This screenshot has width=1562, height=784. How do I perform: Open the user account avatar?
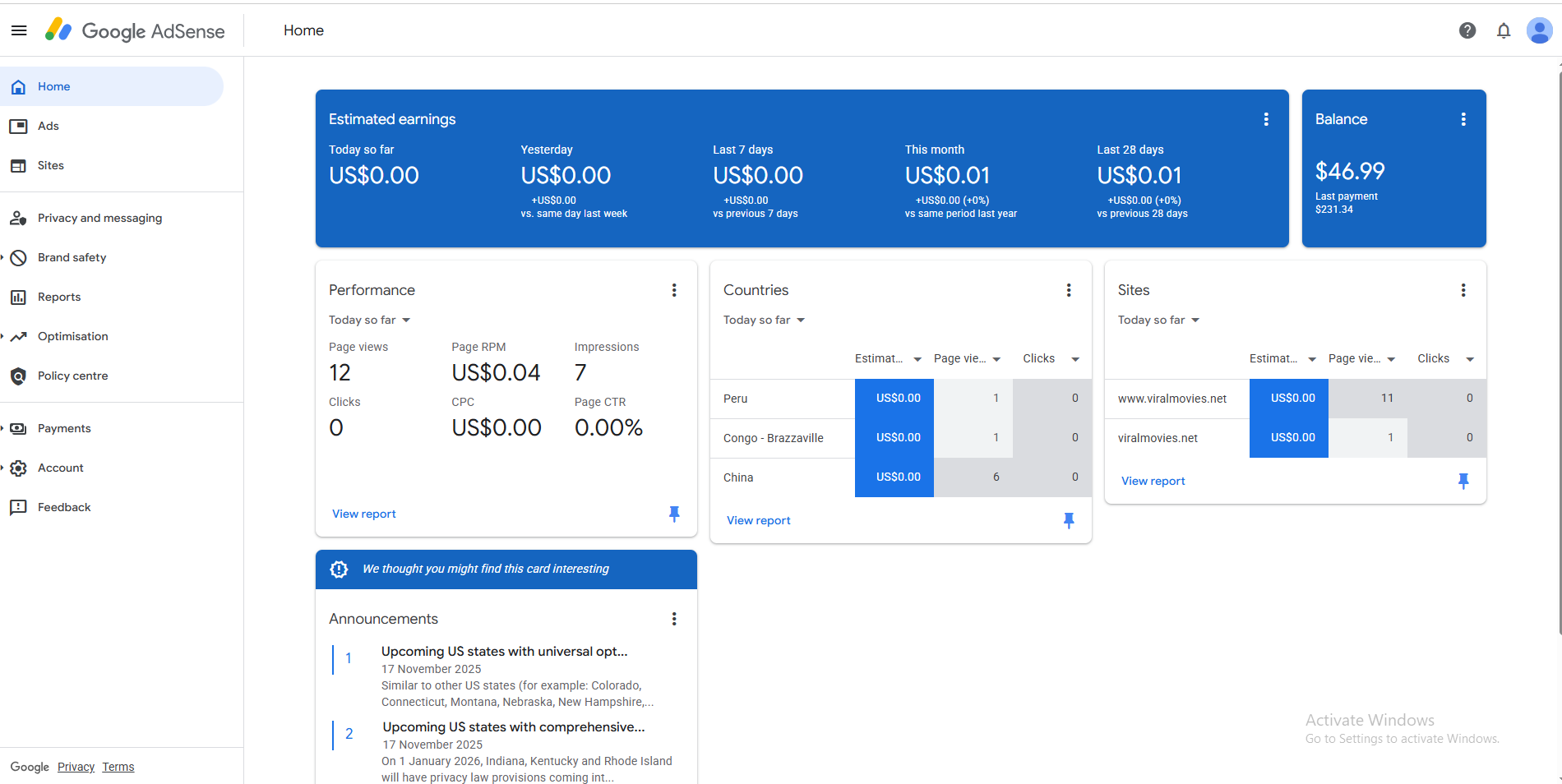pos(1539,30)
